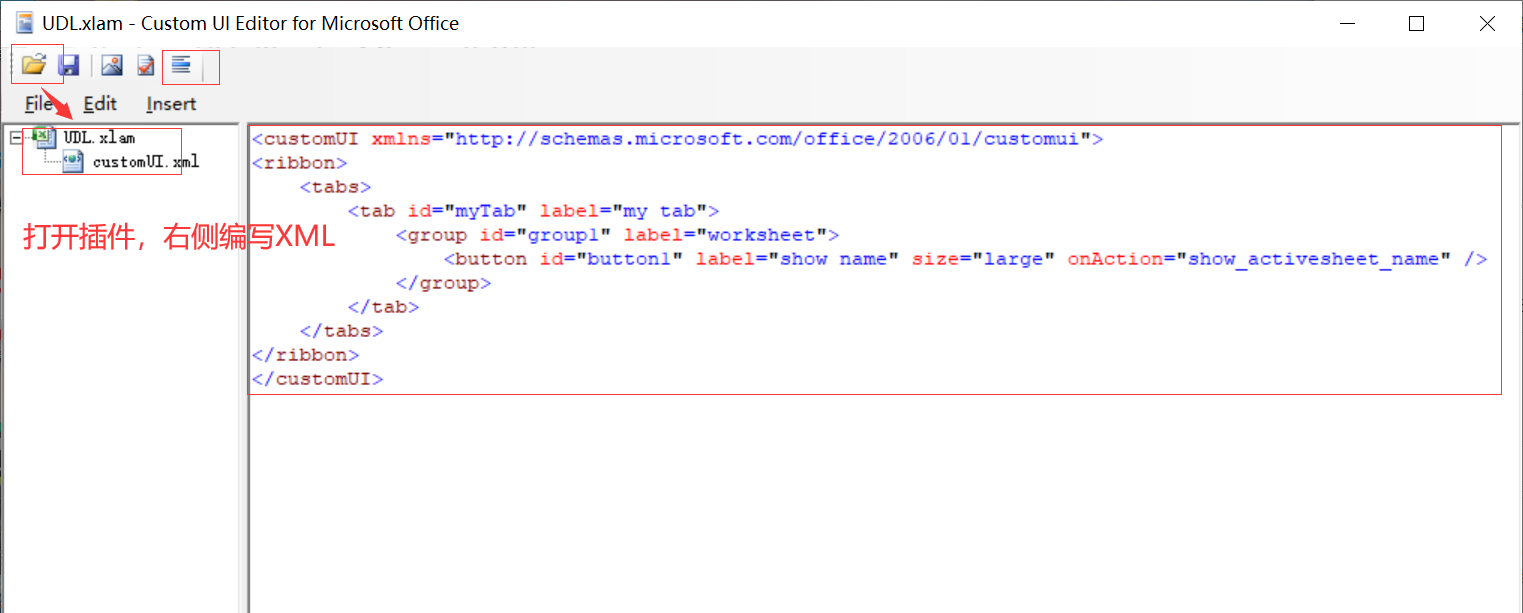Open the File menu
Viewport: 1523px width, 613px height.
pyautogui.click(x=39, y=103)
